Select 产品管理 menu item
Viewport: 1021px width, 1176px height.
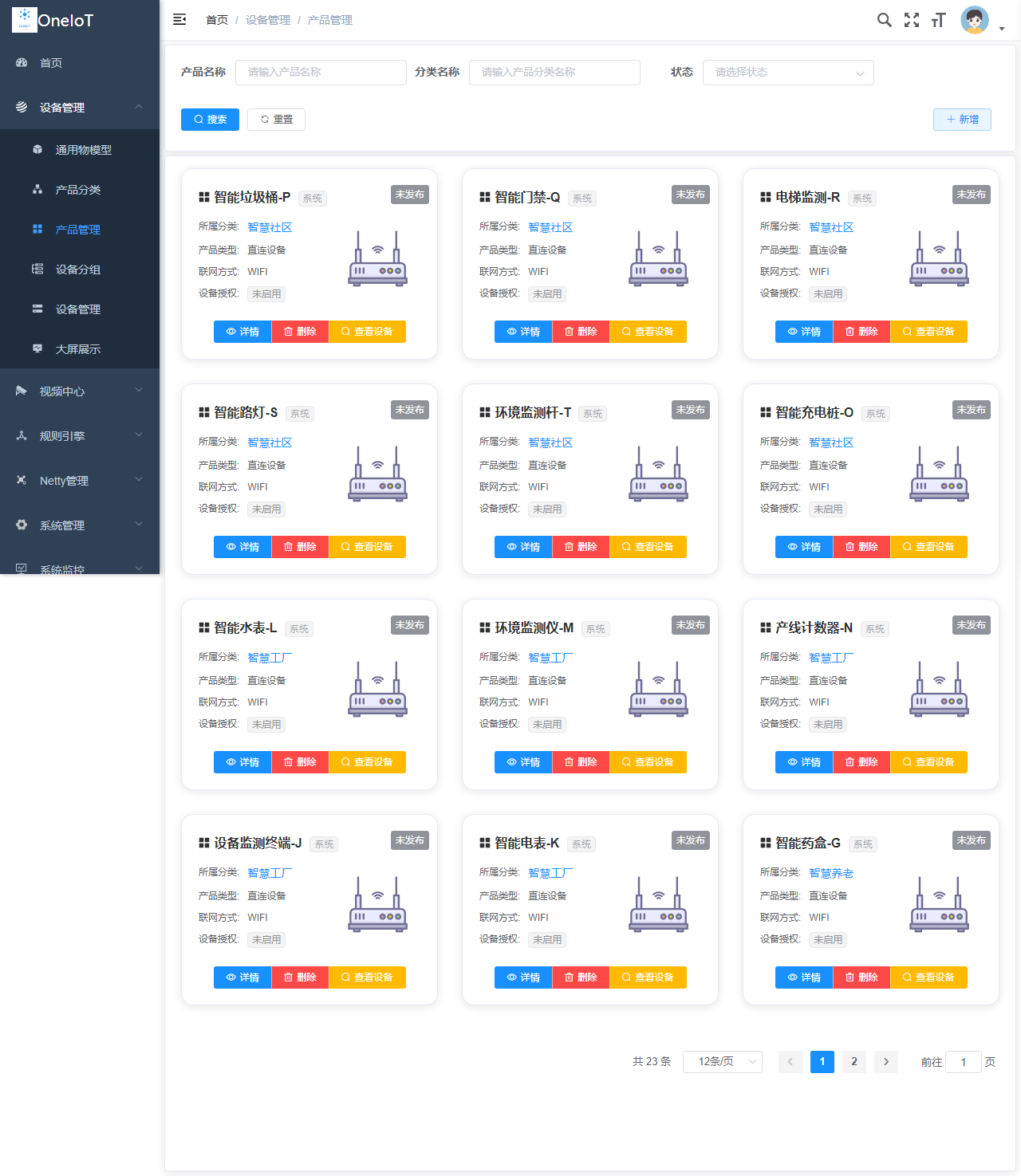click(80, 230)
